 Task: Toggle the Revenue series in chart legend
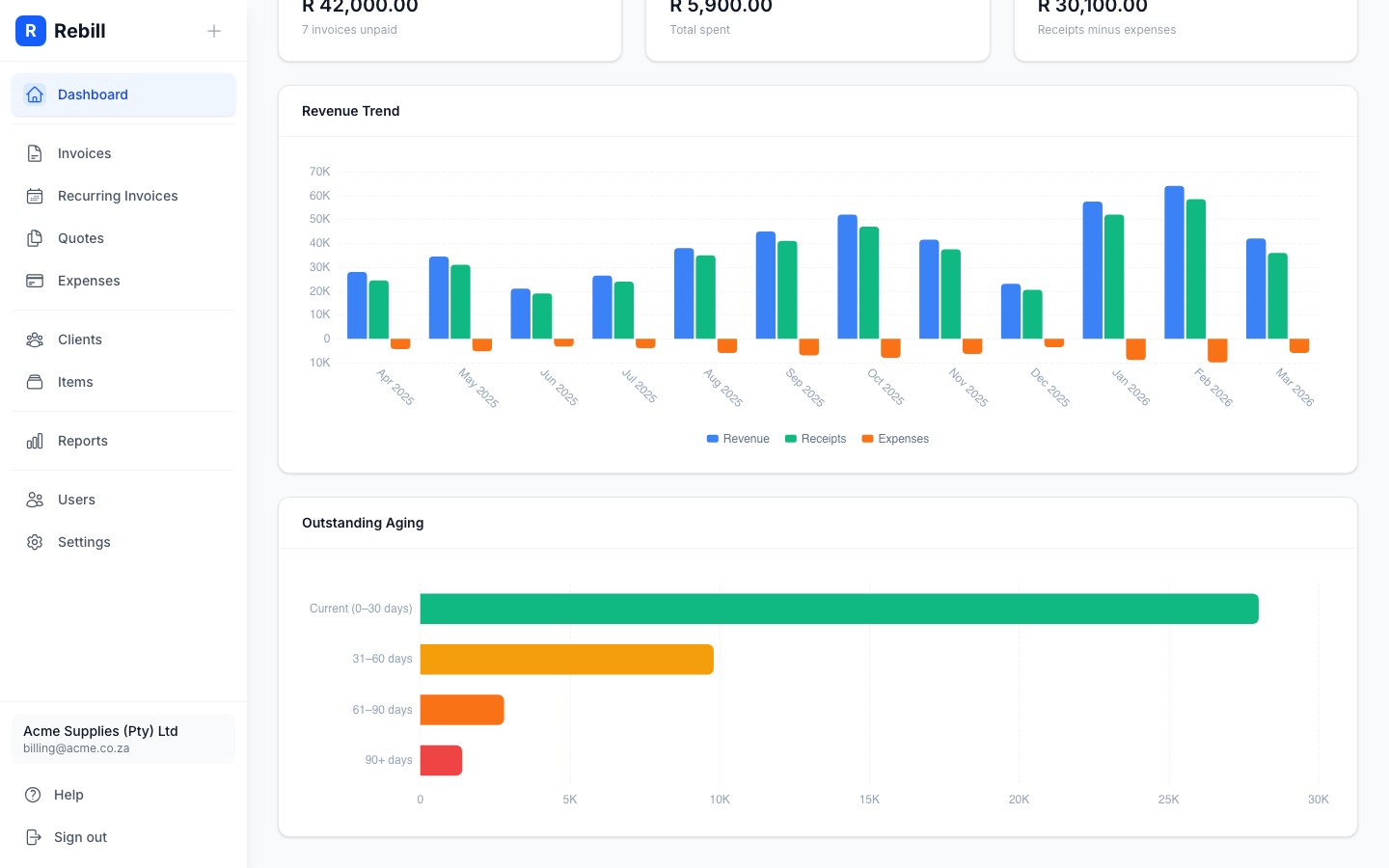[x=738, y=439]
